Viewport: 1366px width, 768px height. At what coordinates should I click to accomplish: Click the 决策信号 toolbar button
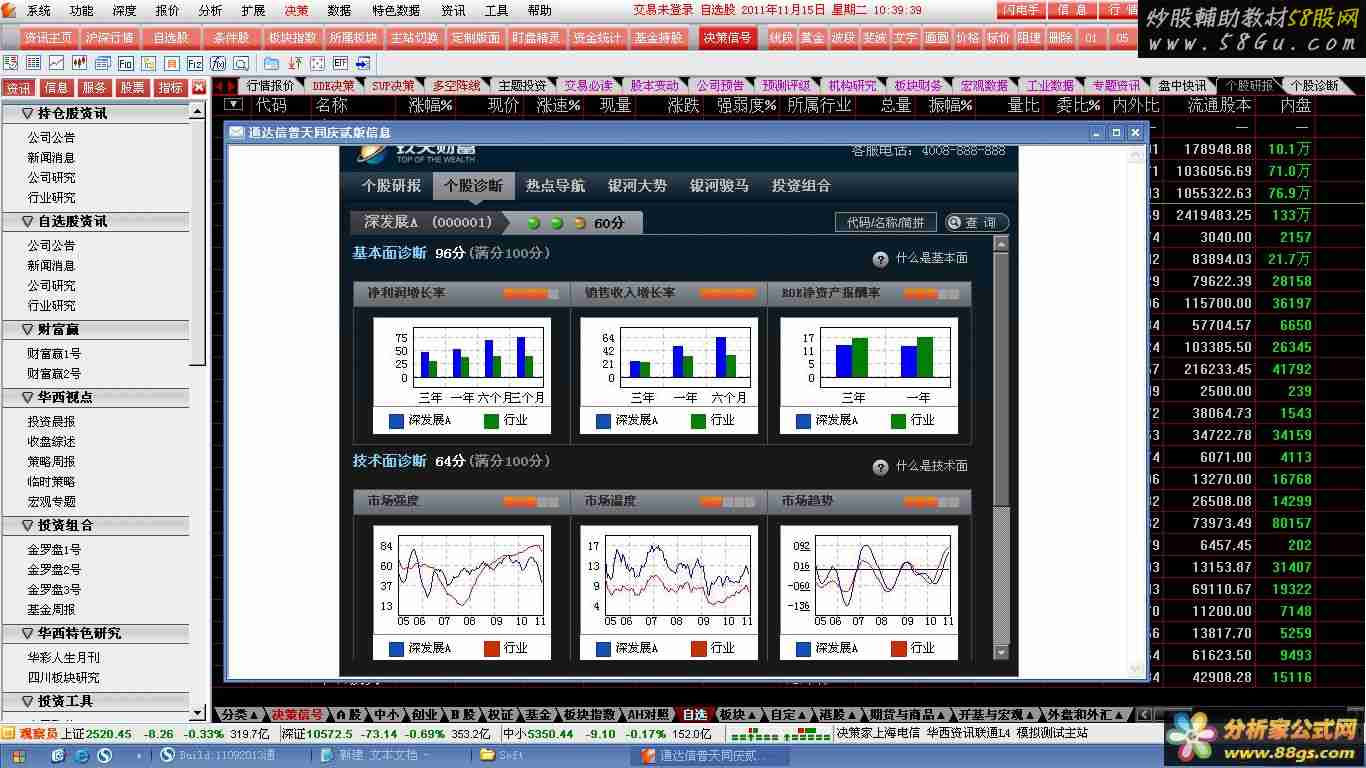click(726, 38)
